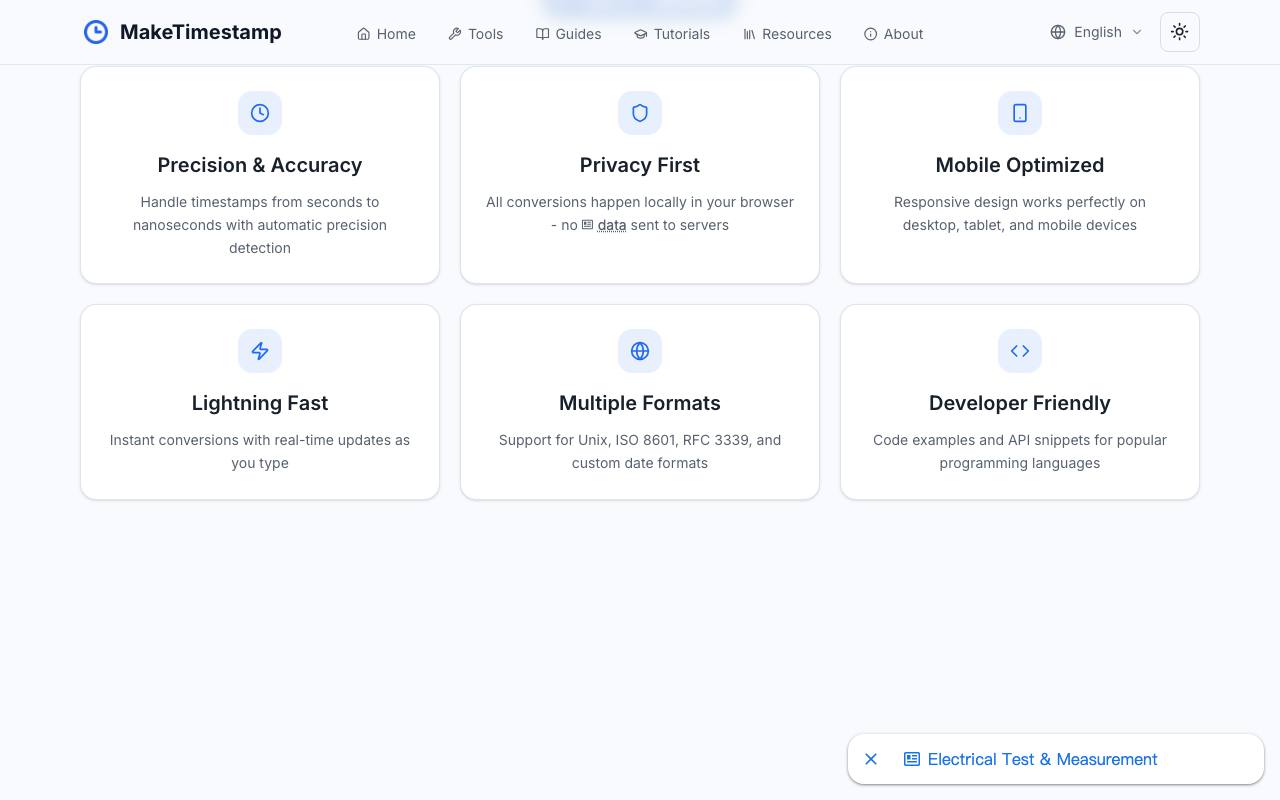Open the Resources menu
The height and width of the screenshot is (800, 1280).
pos(787,34)
